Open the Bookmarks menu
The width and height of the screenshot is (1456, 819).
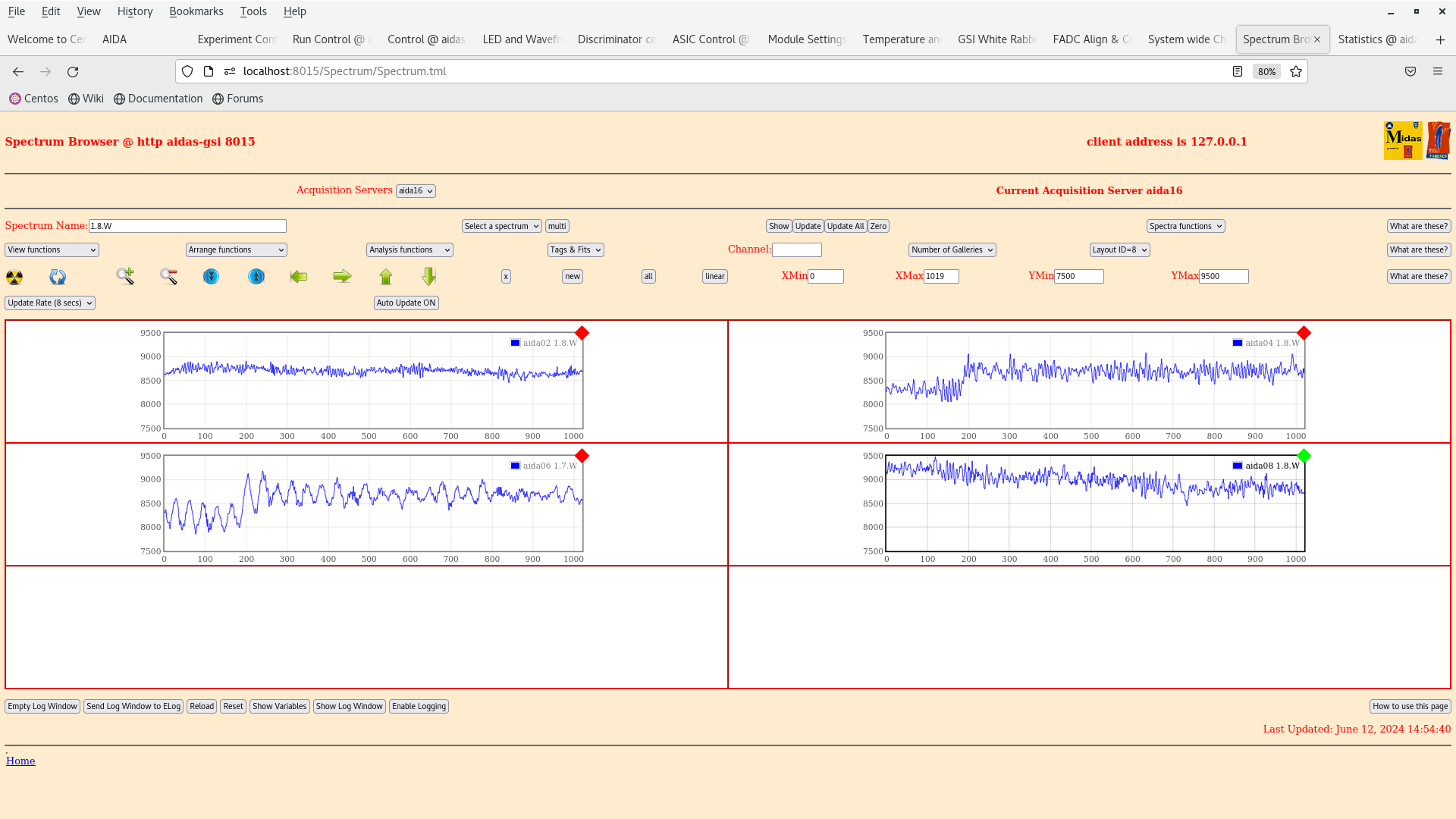196,11
